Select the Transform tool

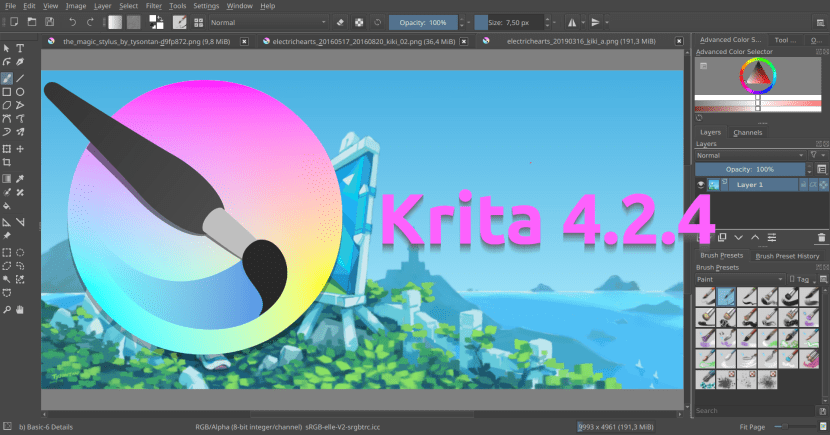(x=7, y=149)
